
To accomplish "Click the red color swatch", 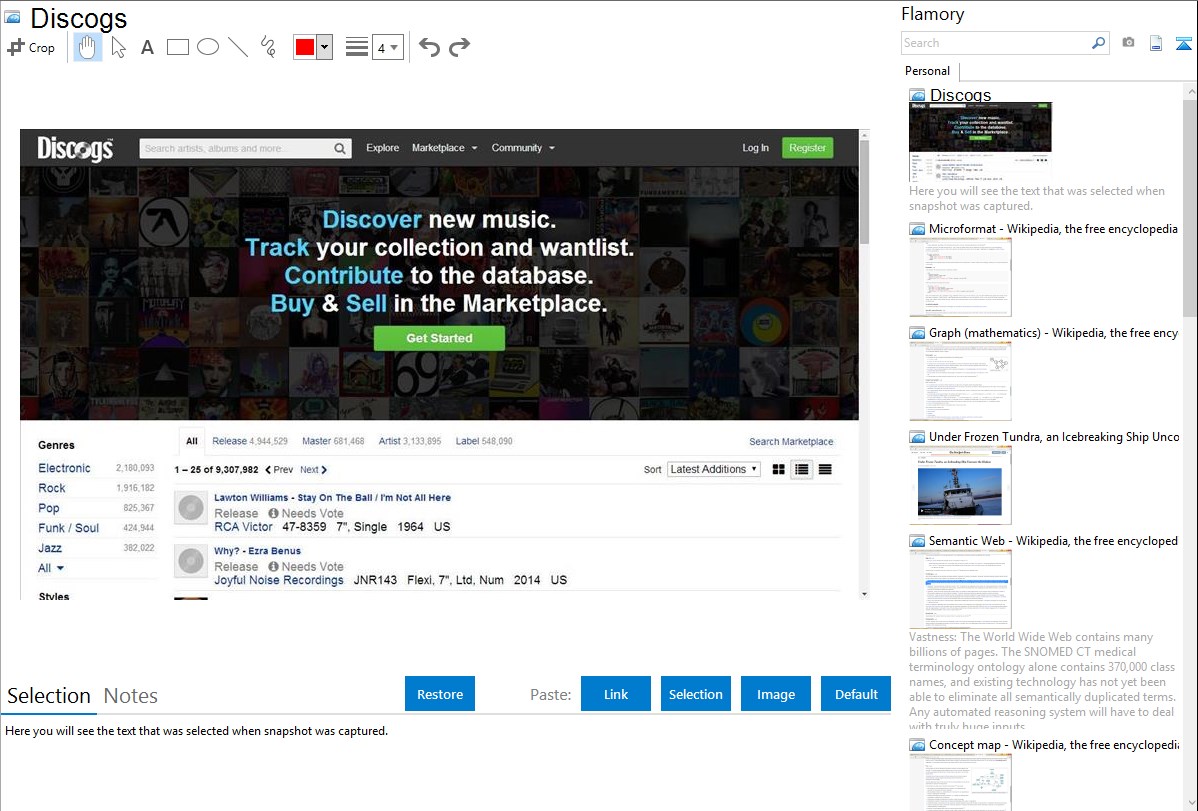I will coord(305,47).
